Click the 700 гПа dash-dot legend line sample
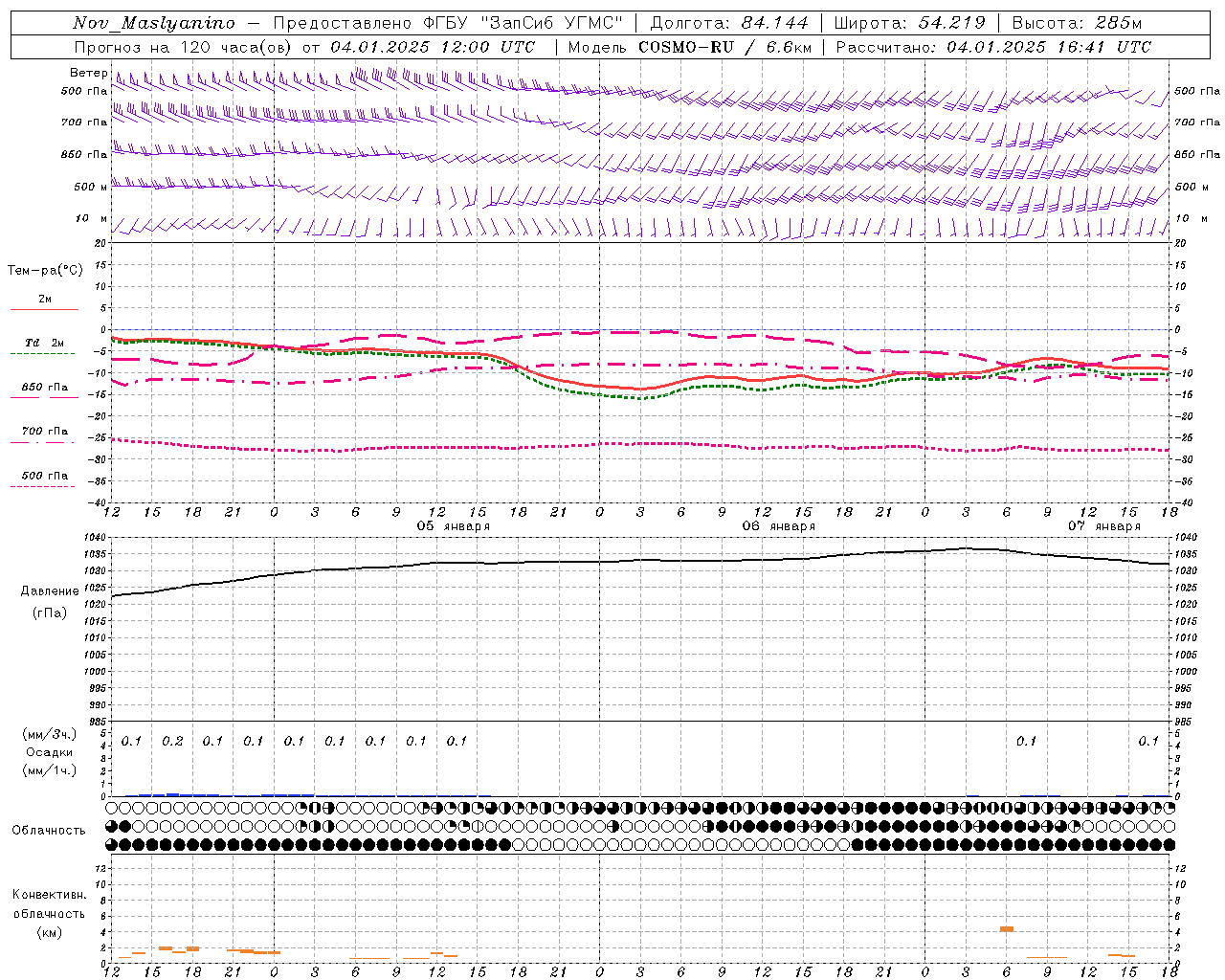The image size is (1225, 980). (43, 442)
